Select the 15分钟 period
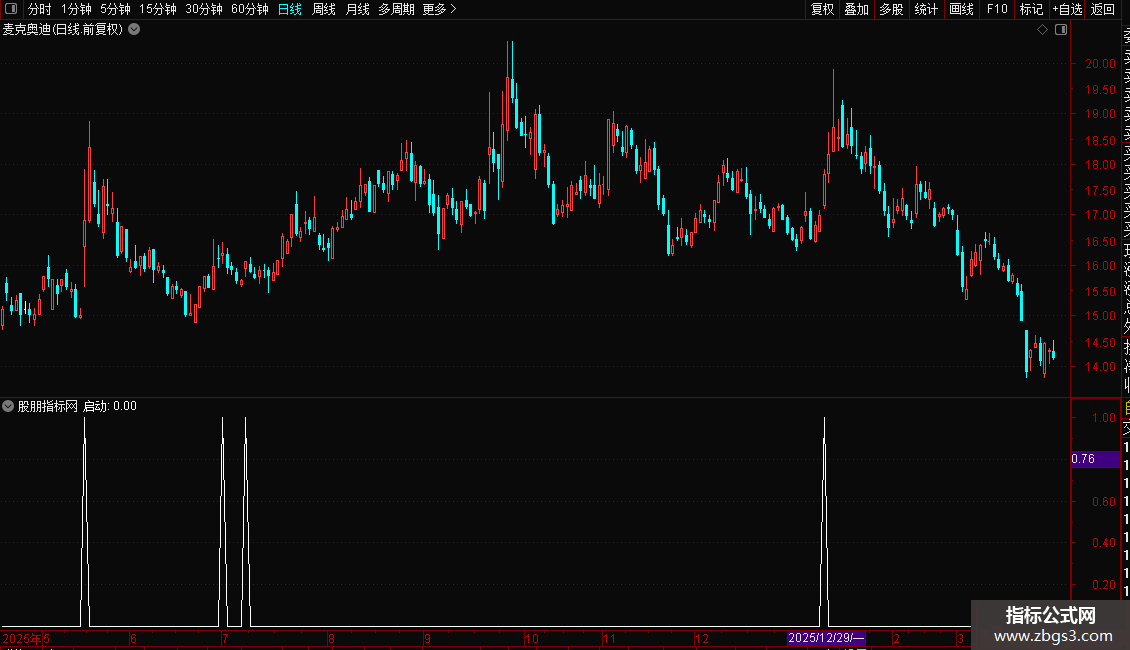This screenshot has width=1130, height=650. point(158,9)
